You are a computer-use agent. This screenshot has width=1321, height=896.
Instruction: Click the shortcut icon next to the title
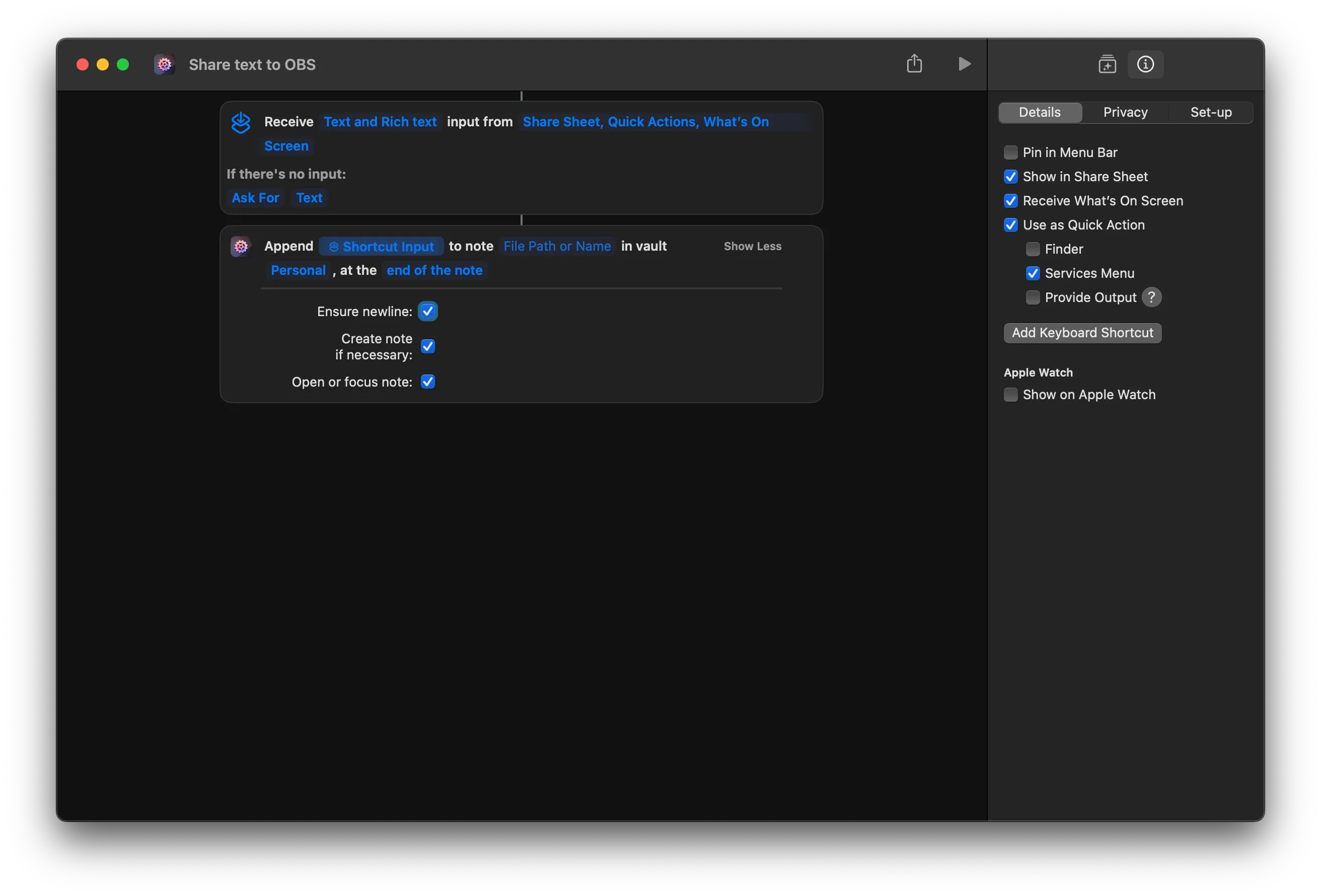[164, 64]
